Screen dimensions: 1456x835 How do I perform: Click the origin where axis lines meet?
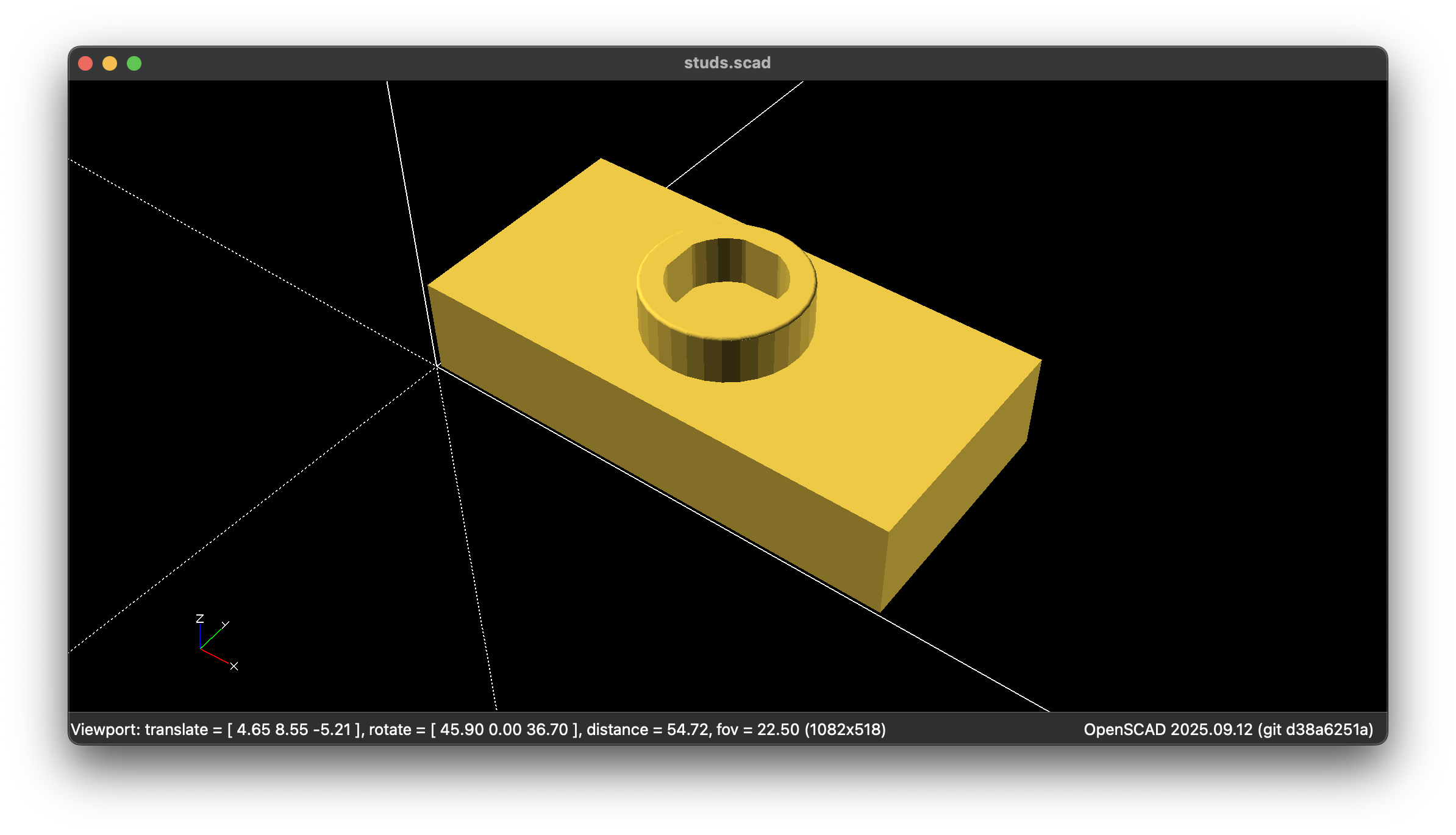(x=438, y=366)
